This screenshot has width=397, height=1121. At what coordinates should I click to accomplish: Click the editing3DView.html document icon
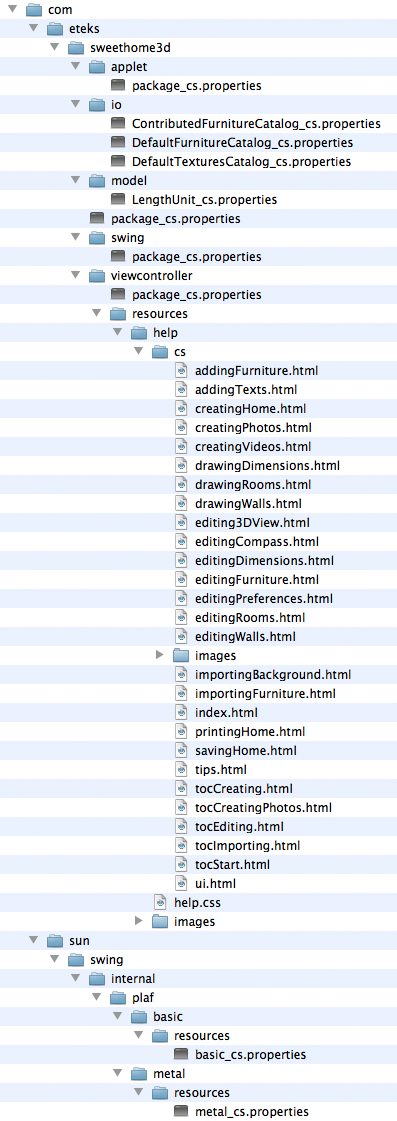coord(182,522)
